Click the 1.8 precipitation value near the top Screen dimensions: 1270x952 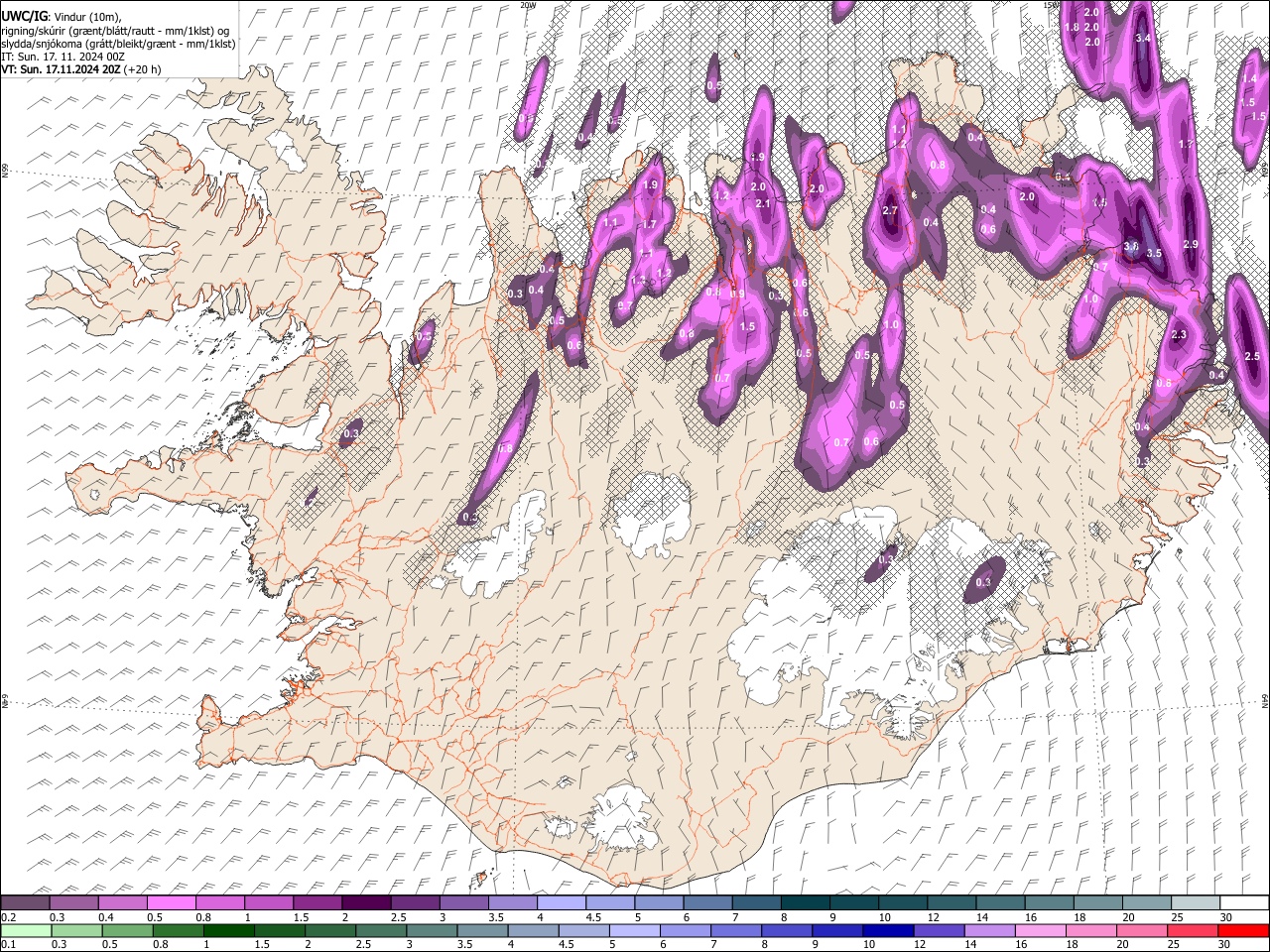click(x=1072, y=27)
